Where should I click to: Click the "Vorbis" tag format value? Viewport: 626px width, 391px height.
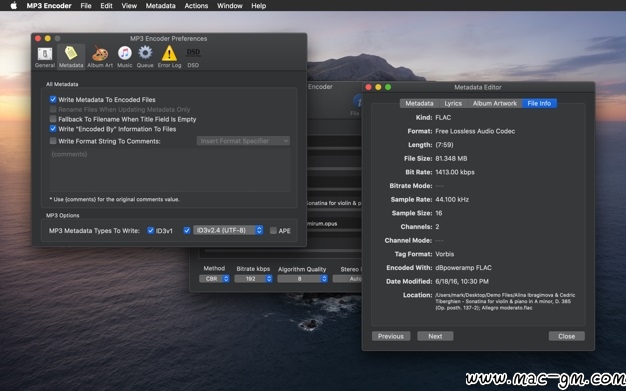click(445, 254)
